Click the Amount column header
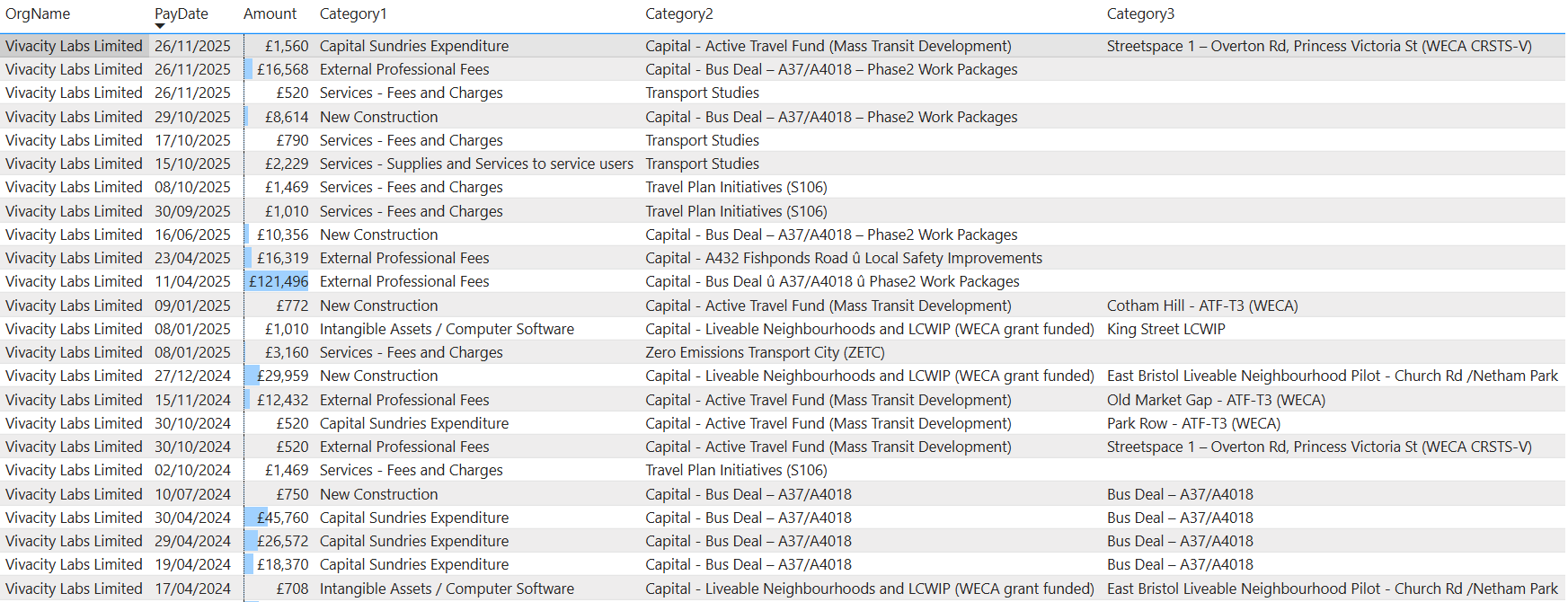 click(x=270, y=13)
